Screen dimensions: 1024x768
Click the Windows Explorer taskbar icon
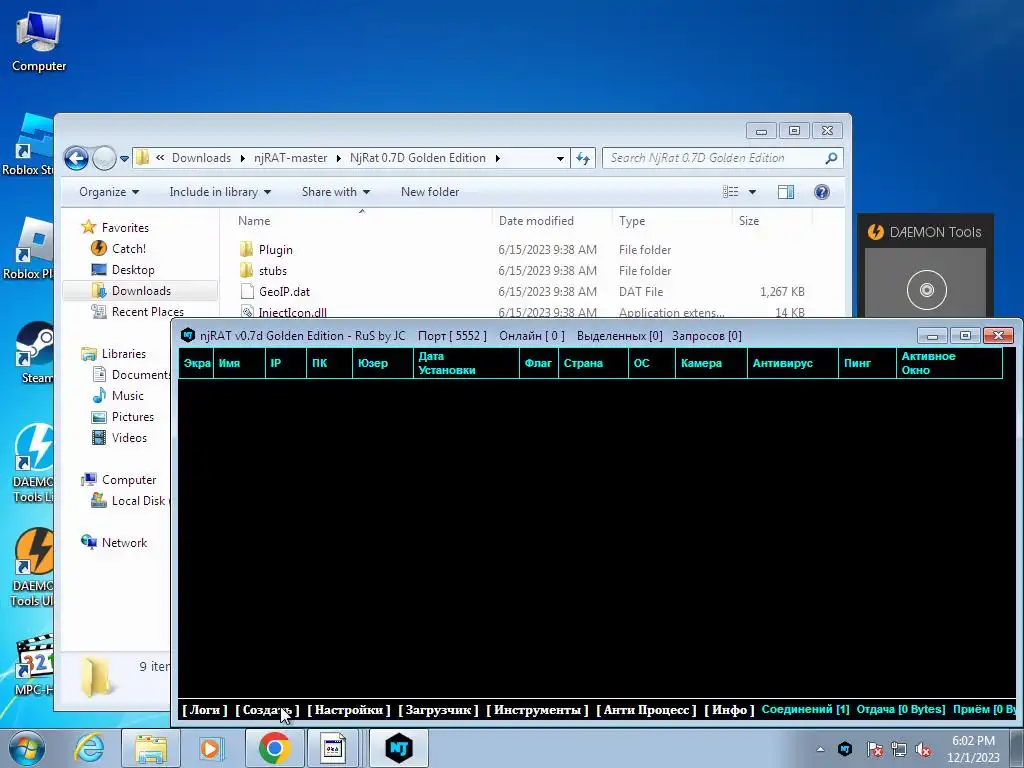pos(150,748)
